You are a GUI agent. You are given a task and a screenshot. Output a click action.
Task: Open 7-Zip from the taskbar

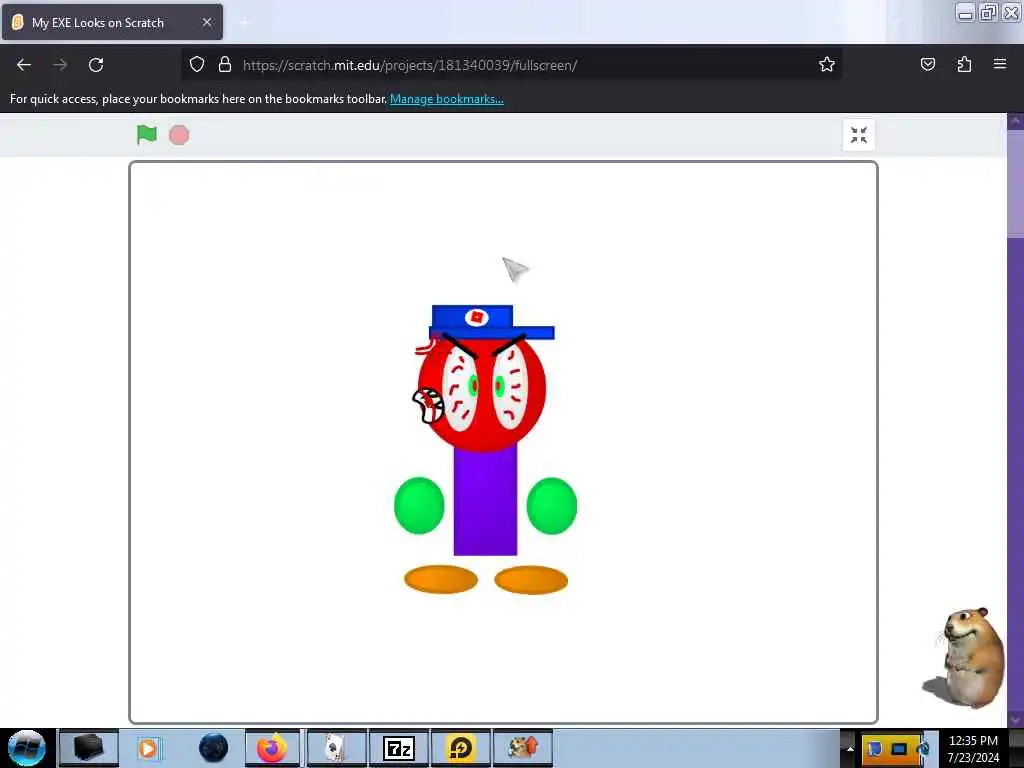399,748
